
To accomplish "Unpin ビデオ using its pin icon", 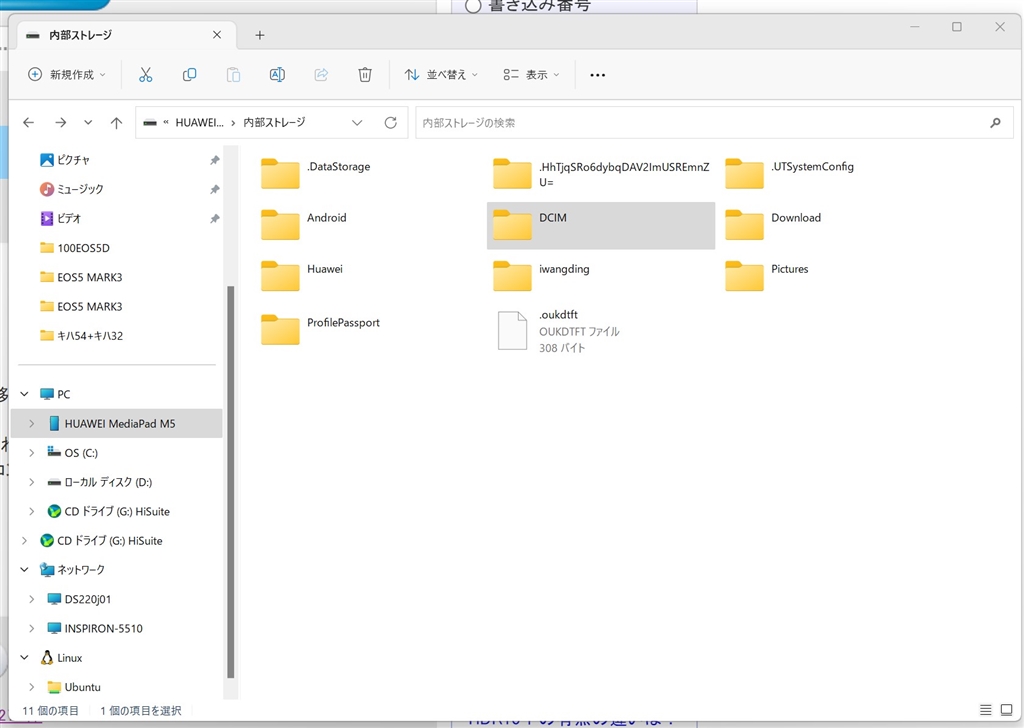I will (x=214, y=219).
